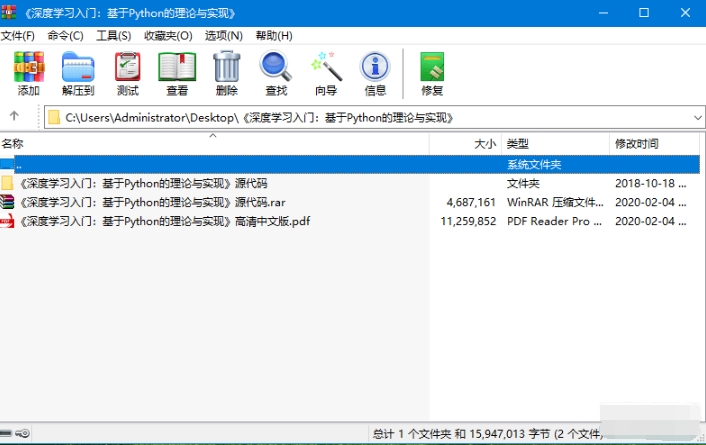Open the 文件(F) menu
Screen dimensions: 706x445
click(x=18, y=36)
